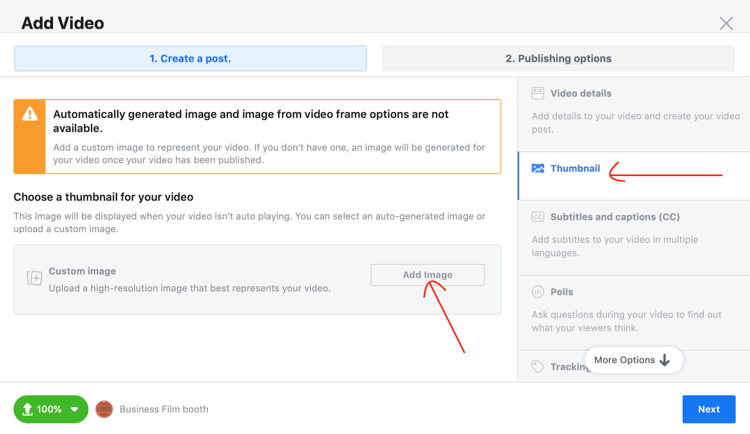Click the Thumbnail picture icon
The image size is (750, 434).
click(538, 168)
